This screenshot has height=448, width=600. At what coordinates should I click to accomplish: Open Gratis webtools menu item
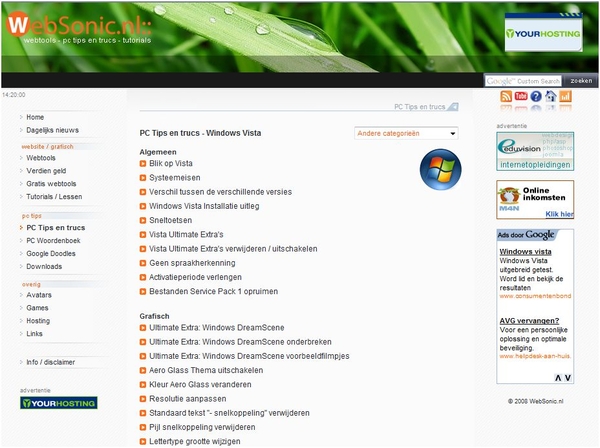(51, 184)
